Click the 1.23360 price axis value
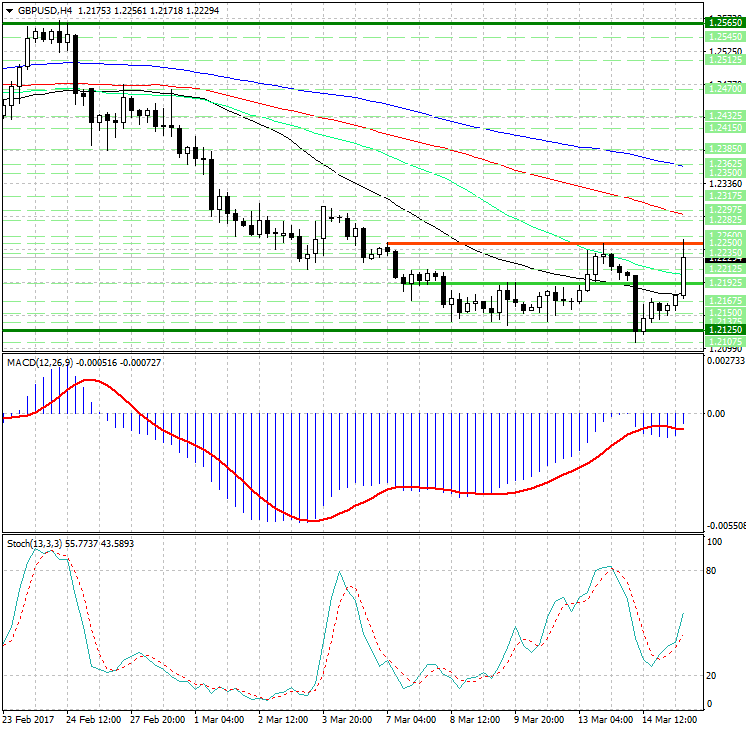This screenshot has width=746, height=731. click(x=725, y=184)
